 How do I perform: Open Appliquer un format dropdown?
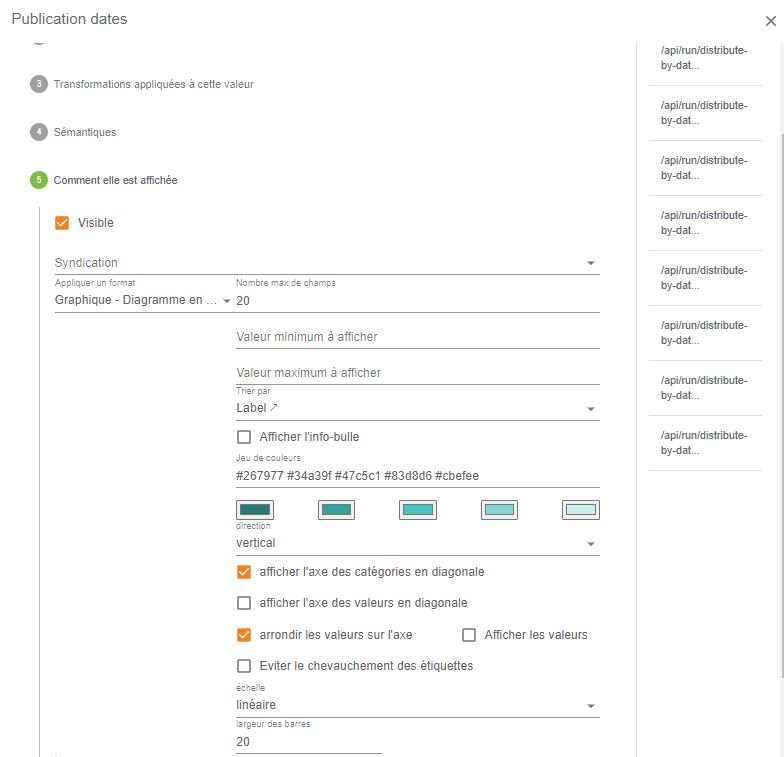(142, 300)
